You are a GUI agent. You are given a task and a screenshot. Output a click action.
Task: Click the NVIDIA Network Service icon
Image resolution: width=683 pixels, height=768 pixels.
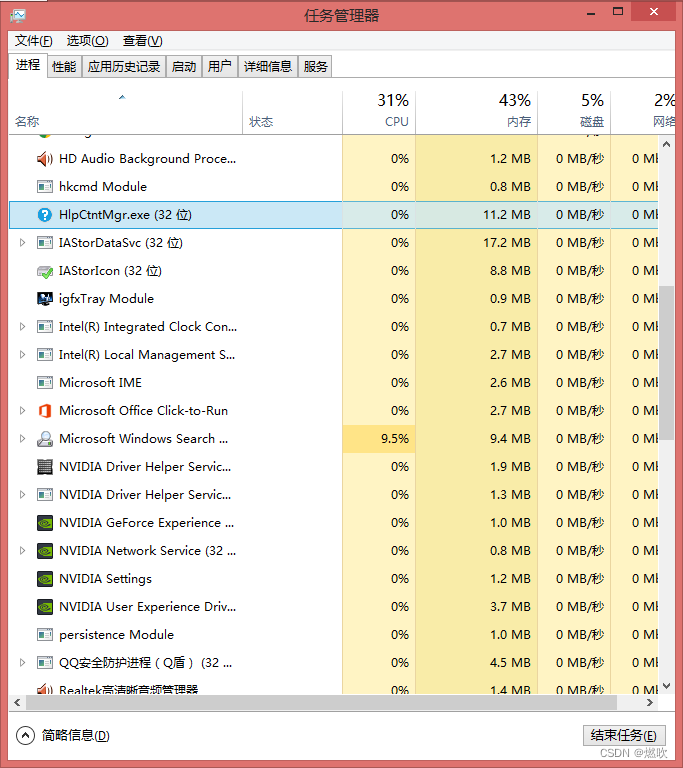click(45, 551)
